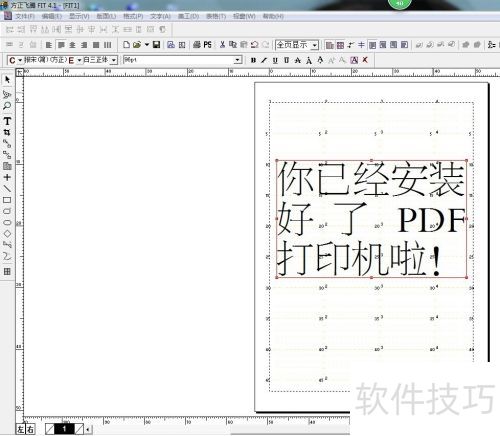Click the ruler origin corner box

pyautogui.click(x=20, y=72)
